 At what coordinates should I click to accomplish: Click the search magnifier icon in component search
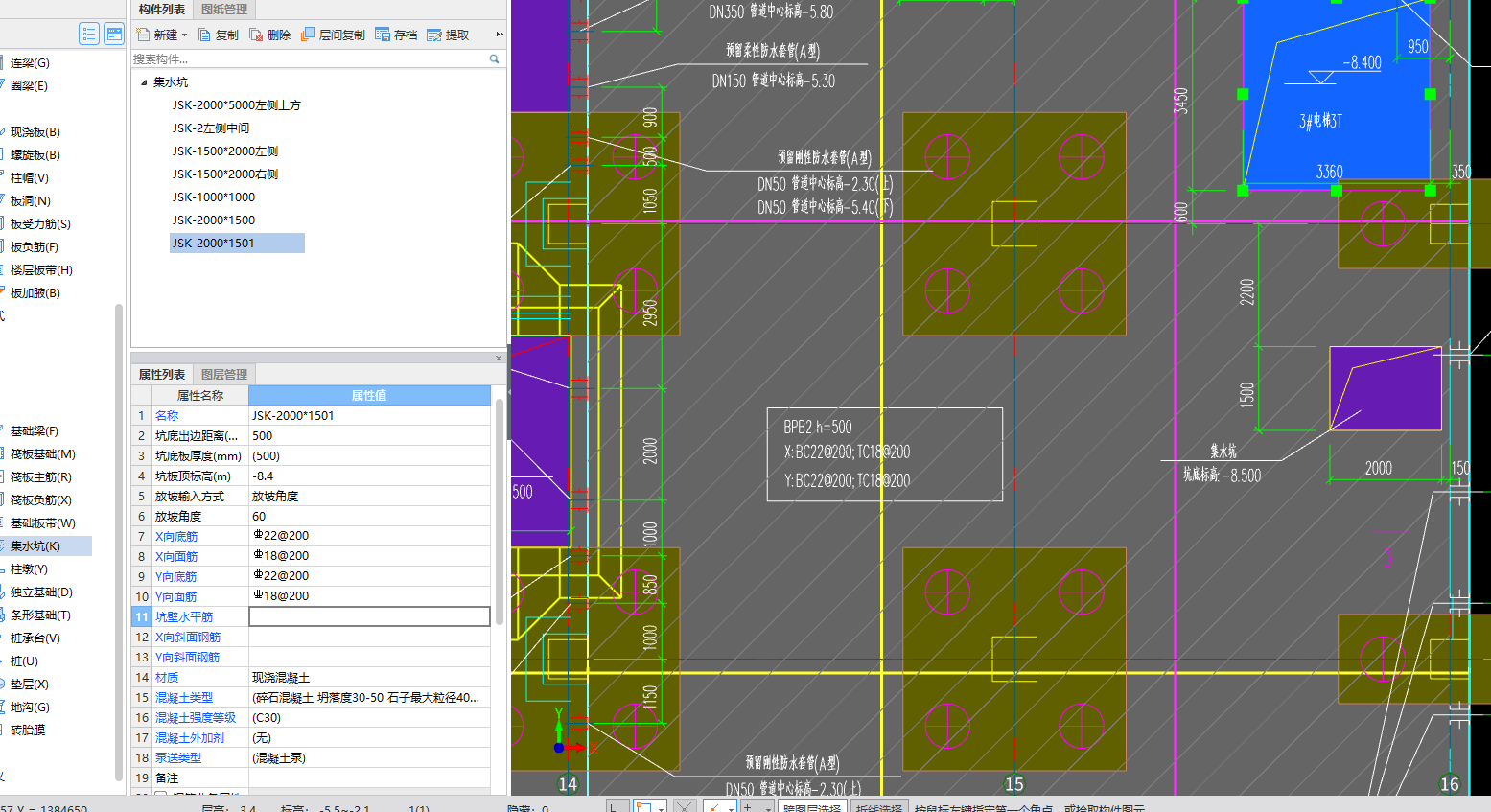(x=495, y=58)
